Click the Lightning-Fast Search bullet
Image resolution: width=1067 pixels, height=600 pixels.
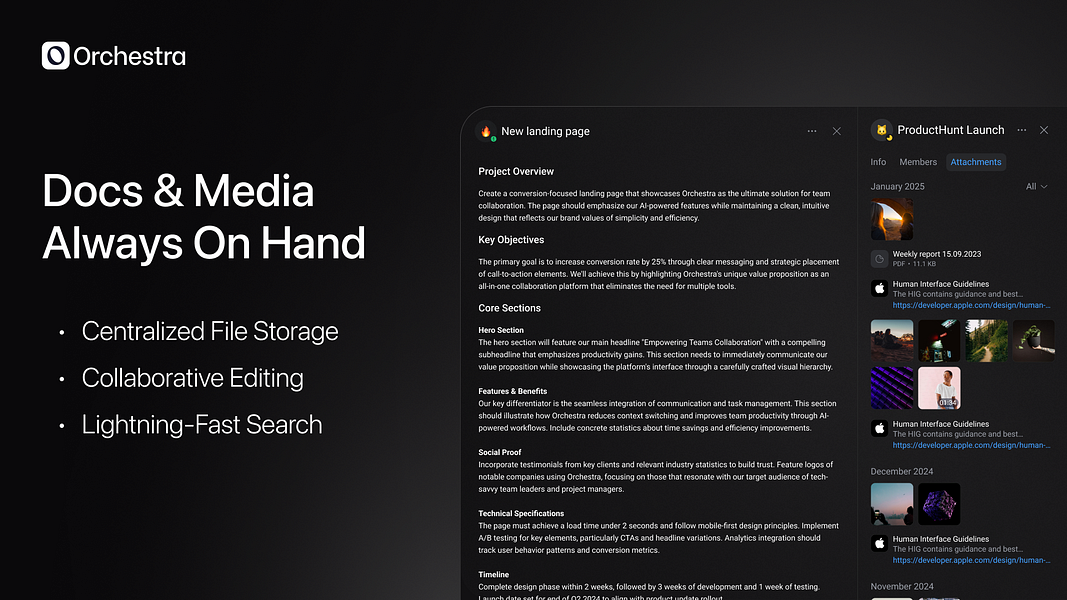[202, 424]
